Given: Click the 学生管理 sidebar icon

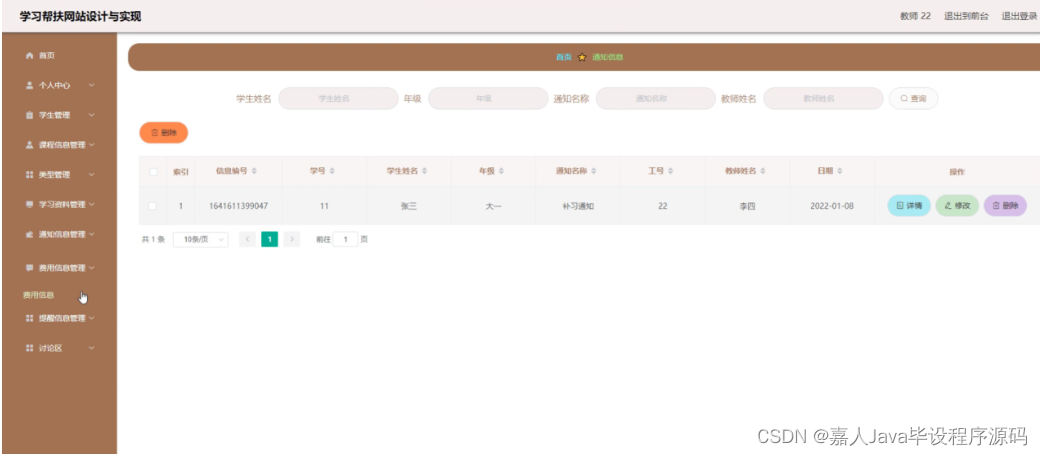Looking at the screenshot, I should (29, 115).
